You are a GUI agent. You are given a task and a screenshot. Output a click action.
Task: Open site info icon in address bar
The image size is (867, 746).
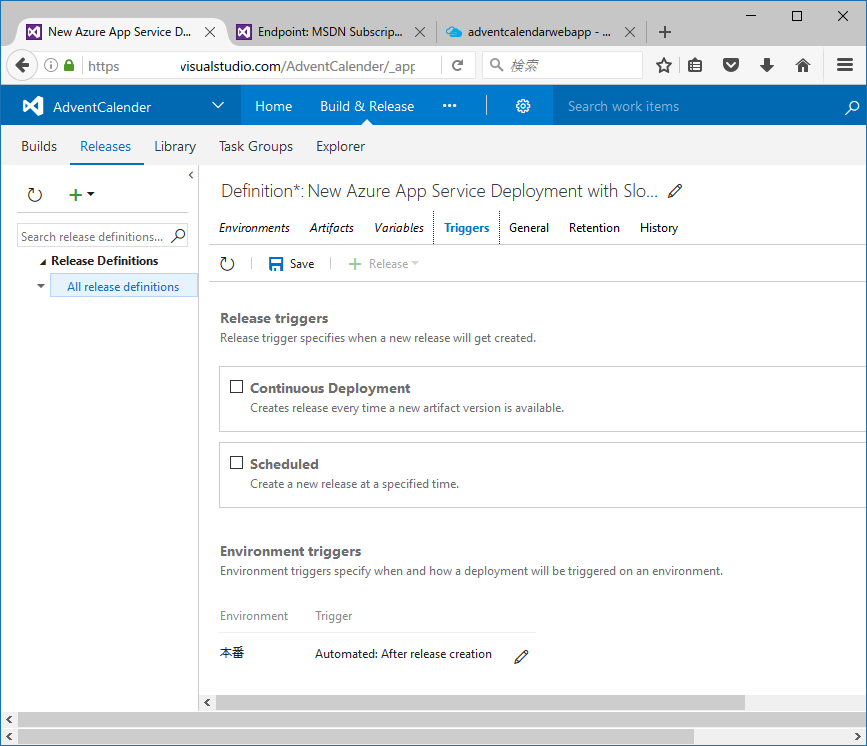coord(51,65)
